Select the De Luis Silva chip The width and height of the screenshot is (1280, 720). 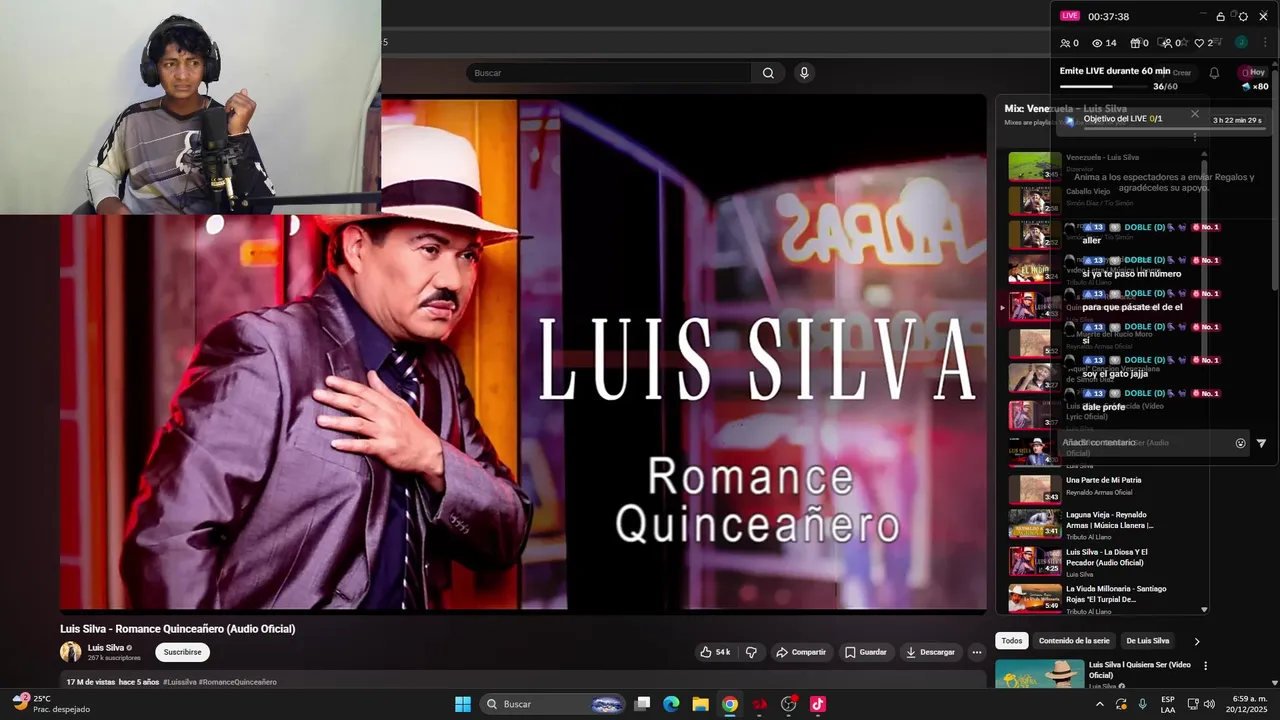point(1147,641)
